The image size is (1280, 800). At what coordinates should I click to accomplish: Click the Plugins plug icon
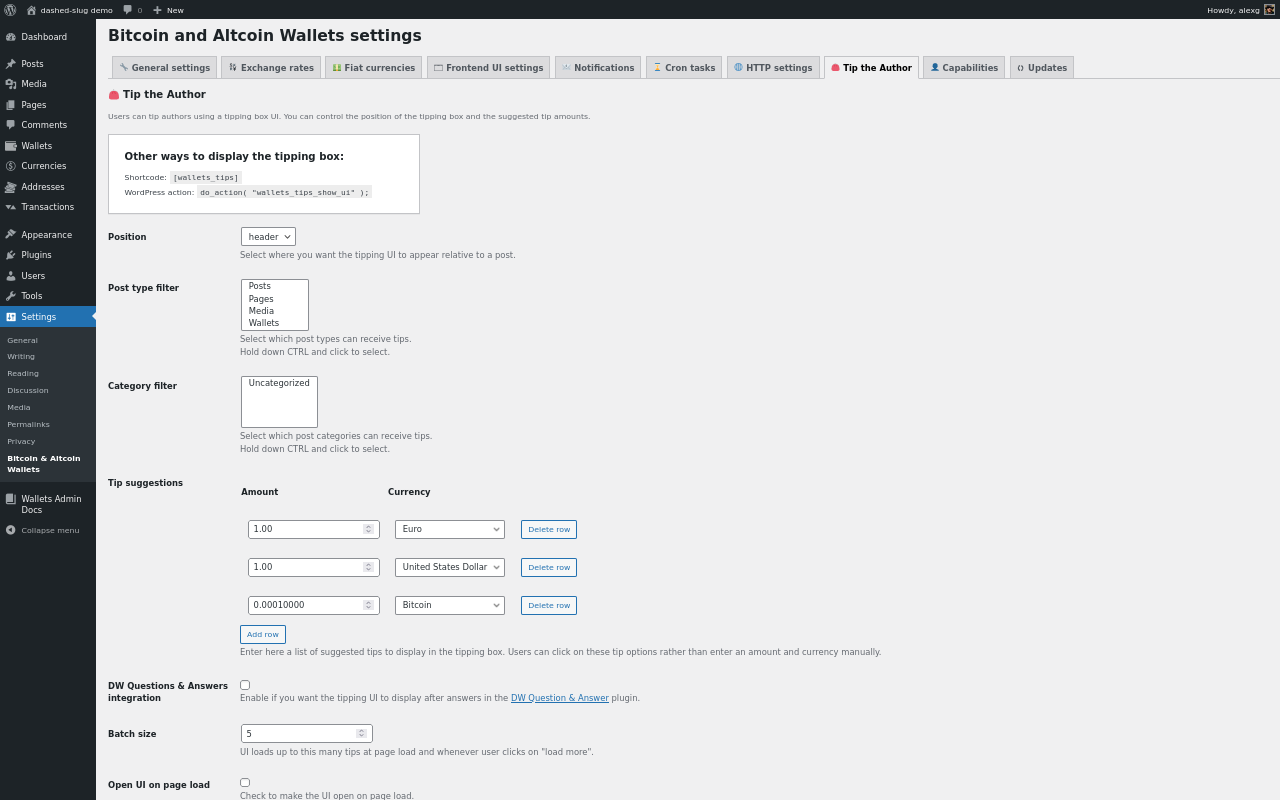pos(11,255)
